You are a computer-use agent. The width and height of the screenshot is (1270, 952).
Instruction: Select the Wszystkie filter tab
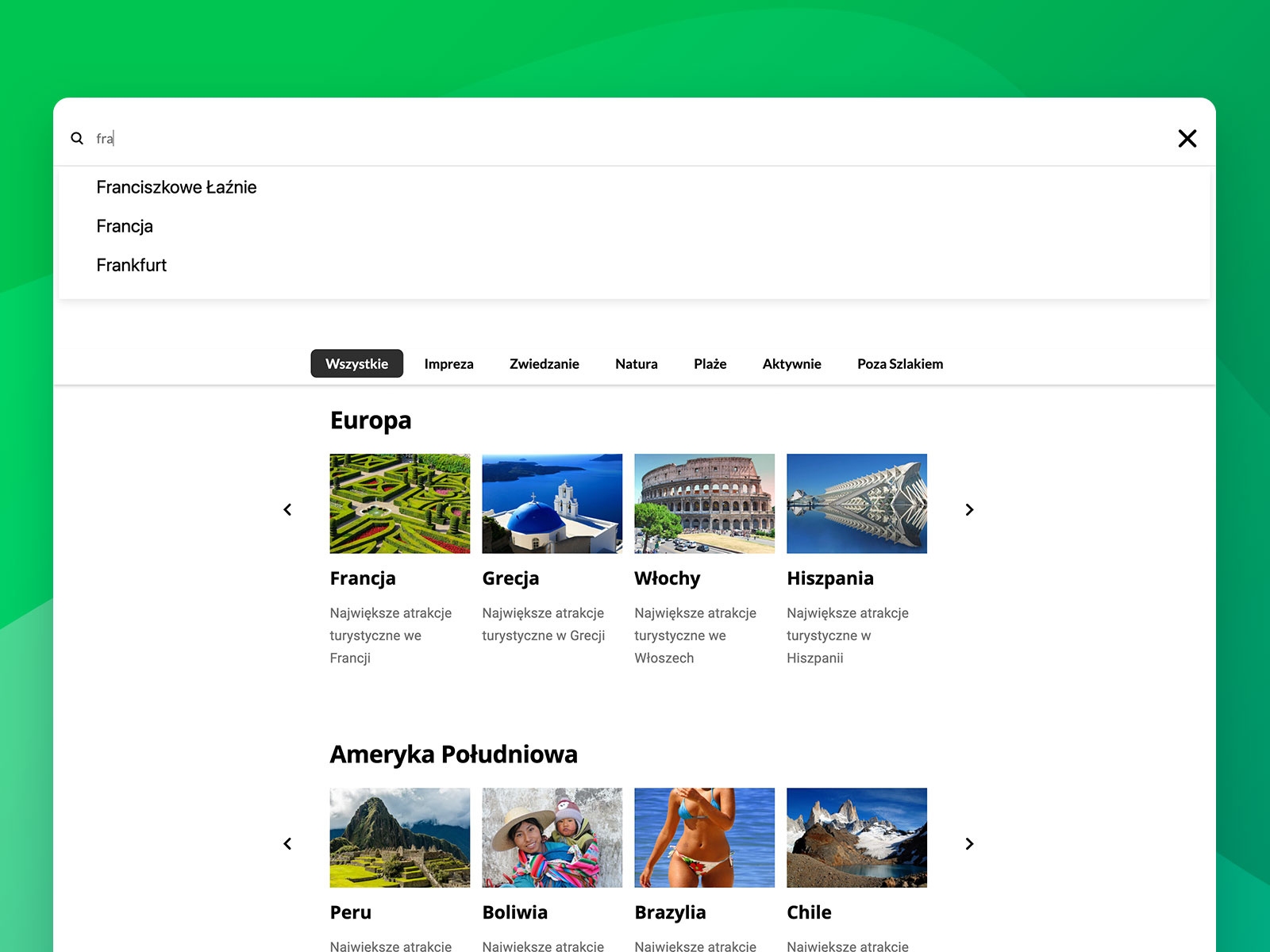pos(357,363)
